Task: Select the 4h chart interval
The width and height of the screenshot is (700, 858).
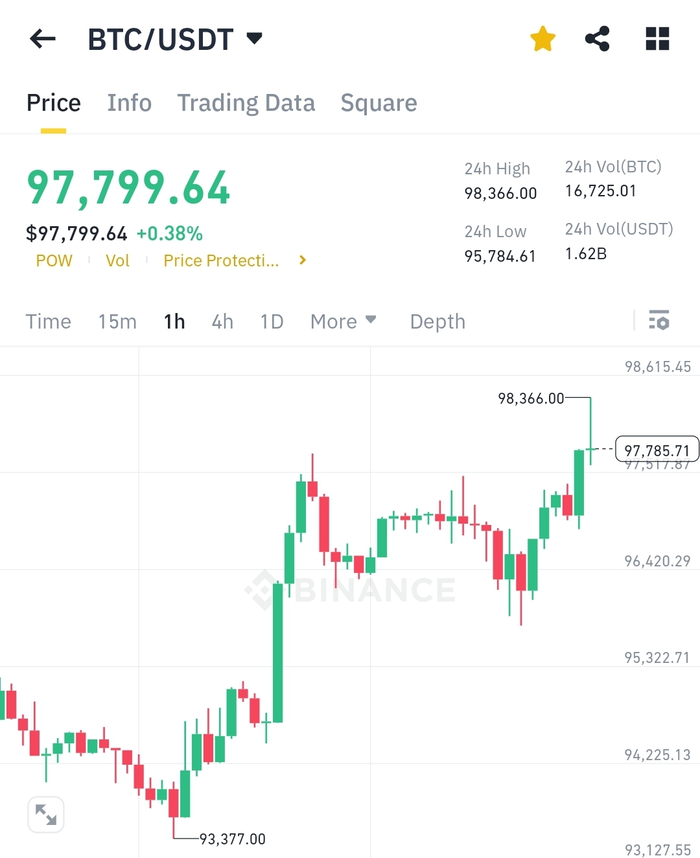Action: click(223, 321)
